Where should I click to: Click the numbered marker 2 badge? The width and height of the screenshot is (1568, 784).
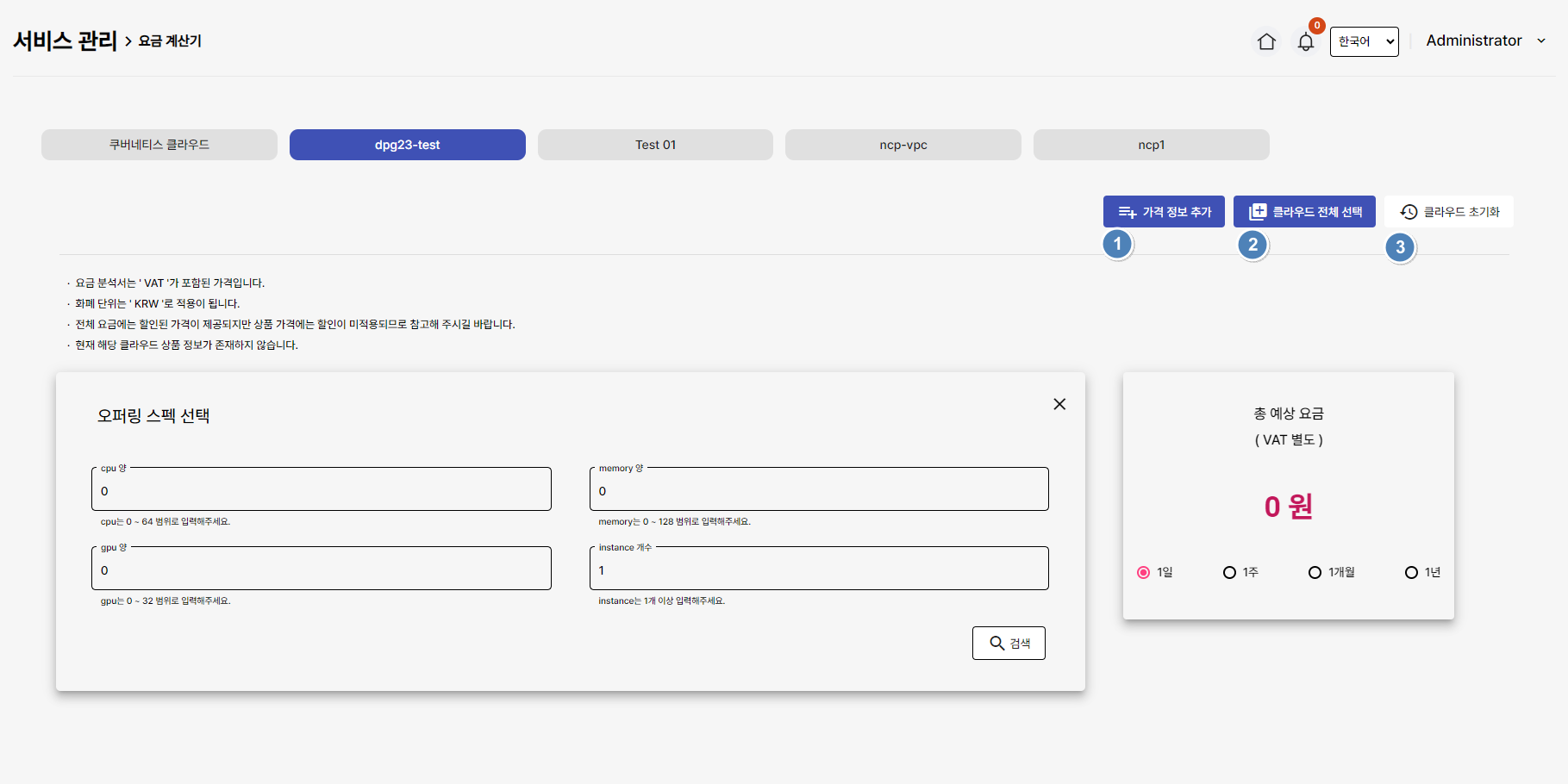point(1253,245)
